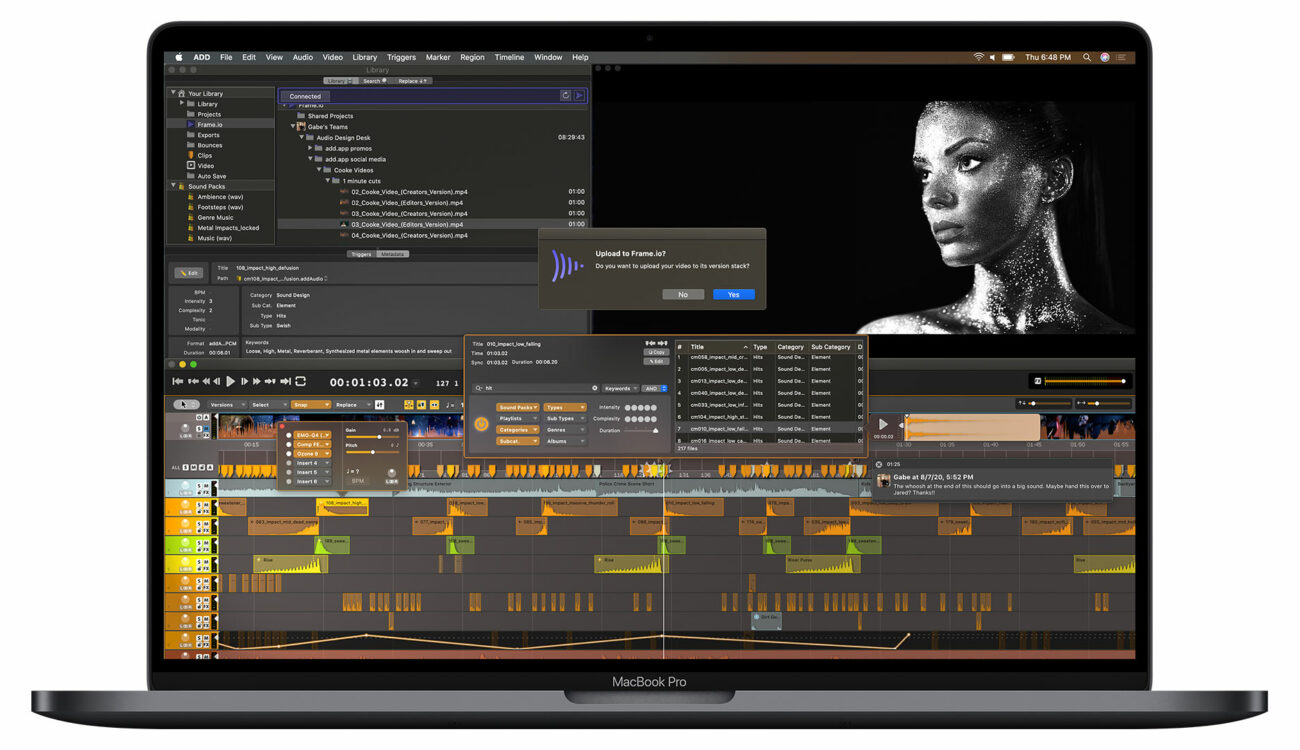This screenshot has width=1300, height=750.
Task: Open the Timeline menu
Action: [509, 57]
